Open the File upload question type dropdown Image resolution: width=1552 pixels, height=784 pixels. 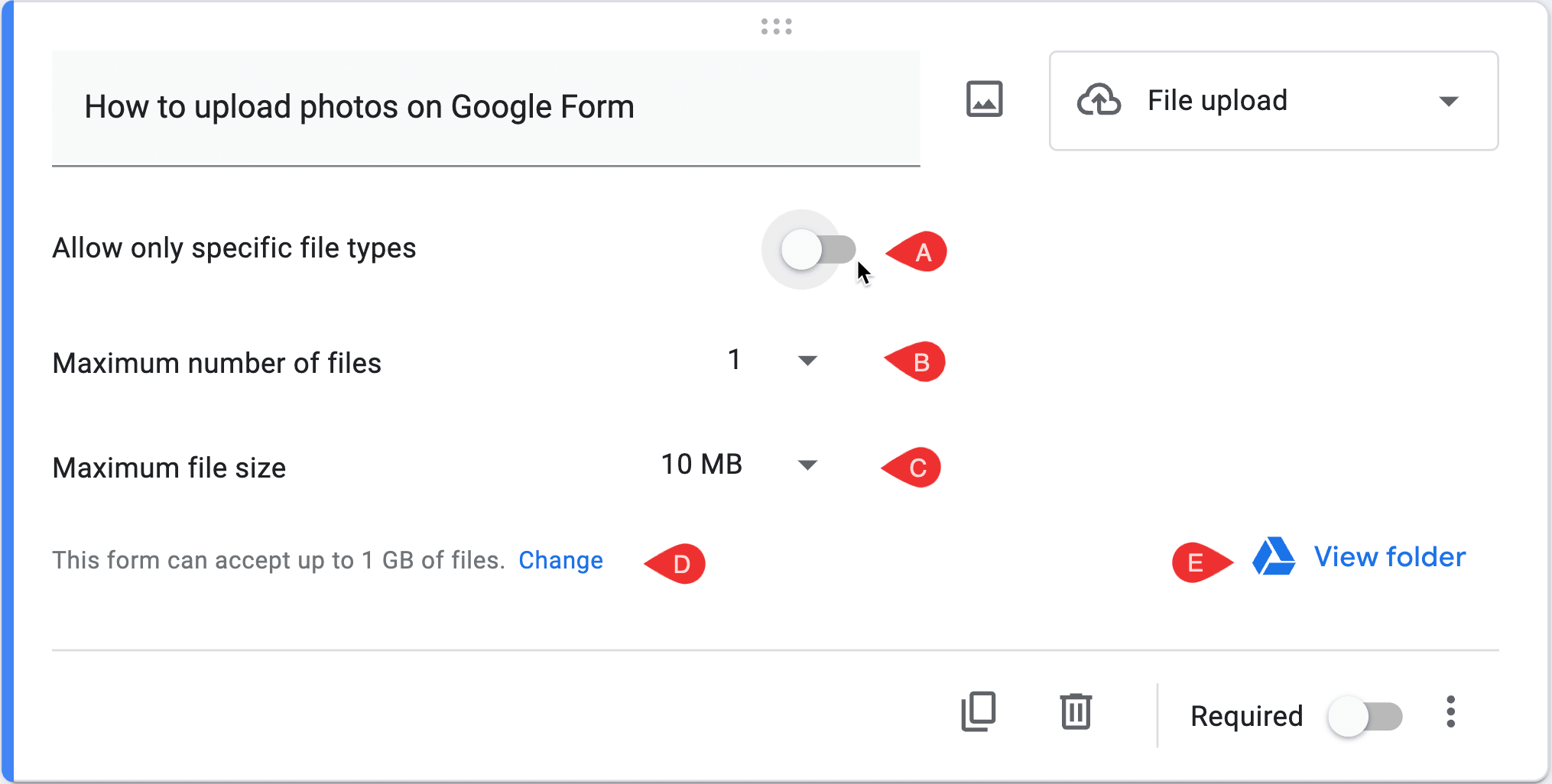coord(1273,101)
